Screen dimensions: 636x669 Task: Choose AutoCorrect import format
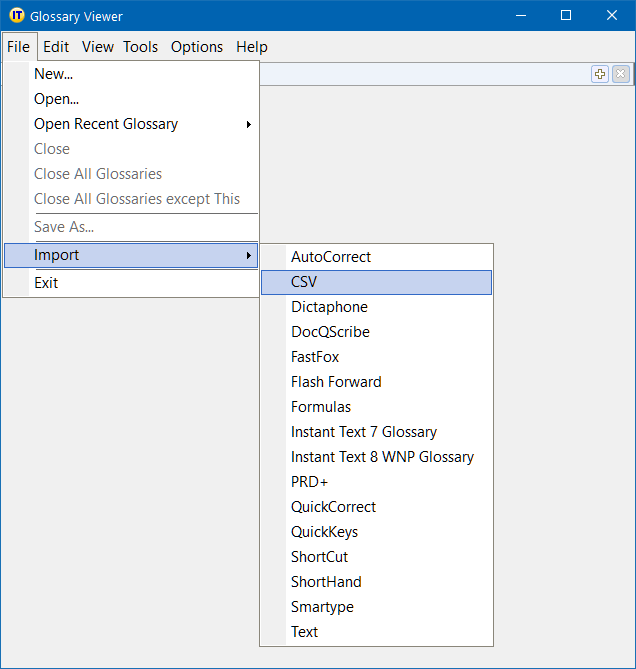click(331, 257)
